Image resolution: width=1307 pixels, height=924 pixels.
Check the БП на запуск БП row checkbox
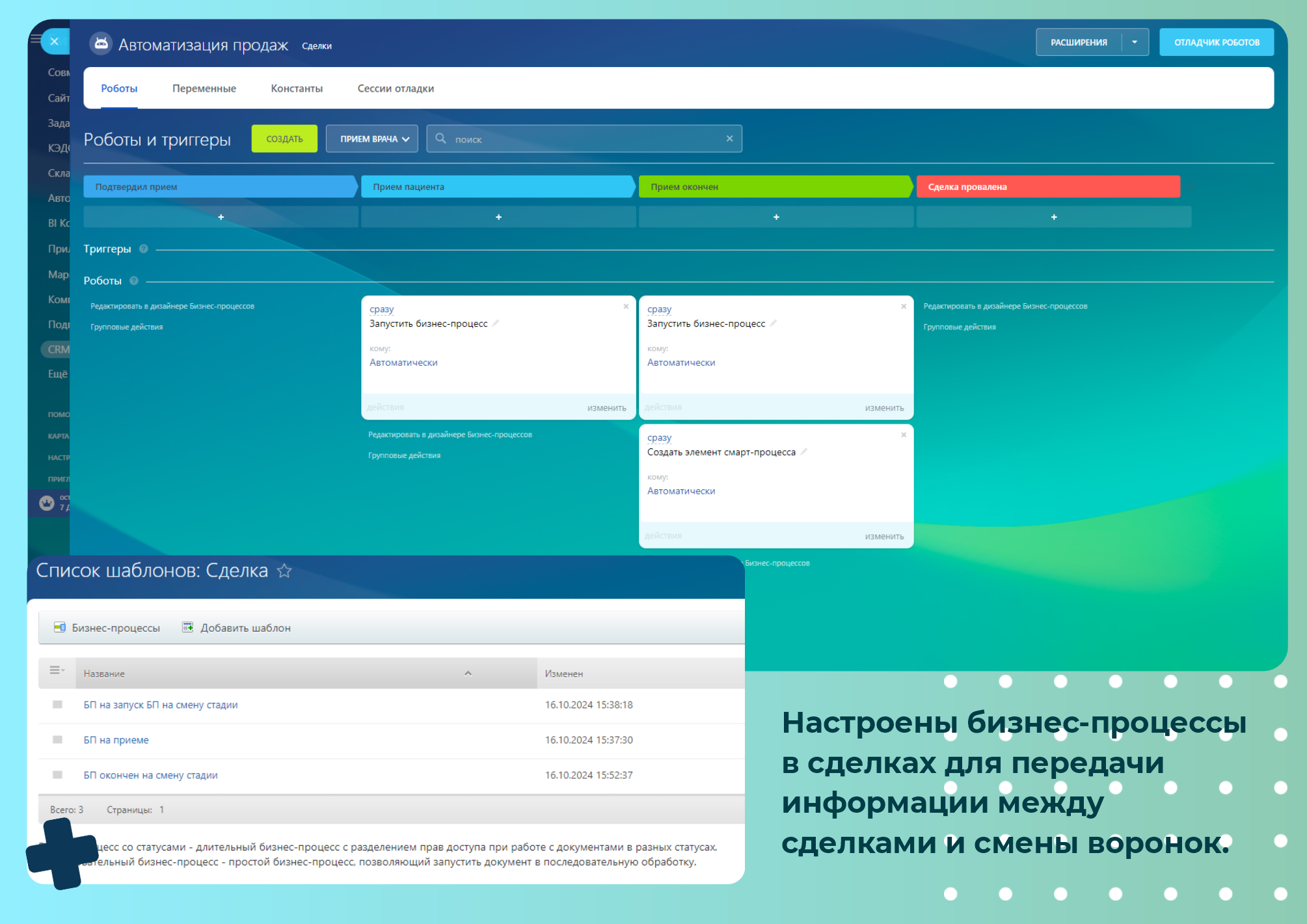pyautogui.click(x=57, y=705)
